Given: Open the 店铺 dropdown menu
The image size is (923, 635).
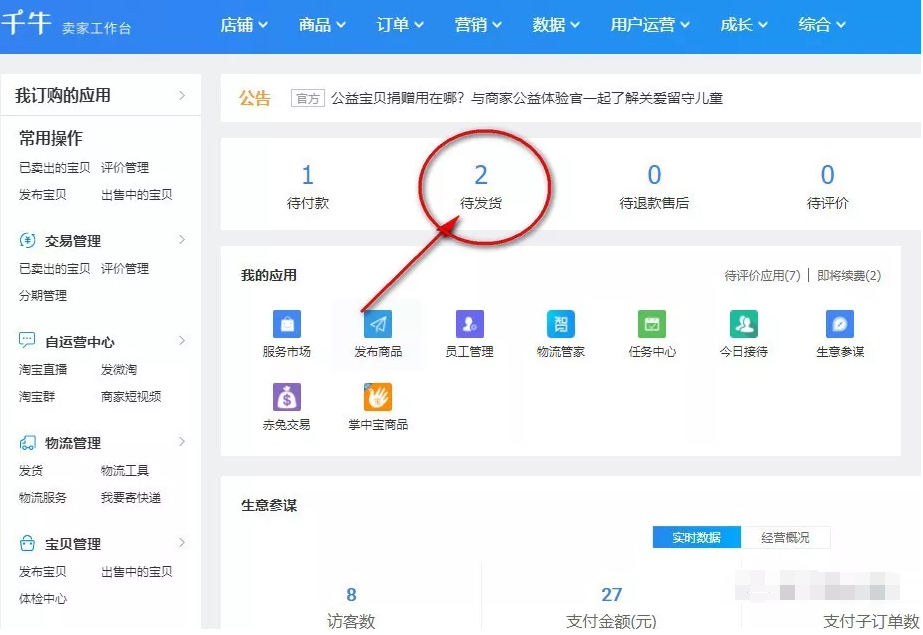Looking at the screenshot, I should tap(243, 25).
